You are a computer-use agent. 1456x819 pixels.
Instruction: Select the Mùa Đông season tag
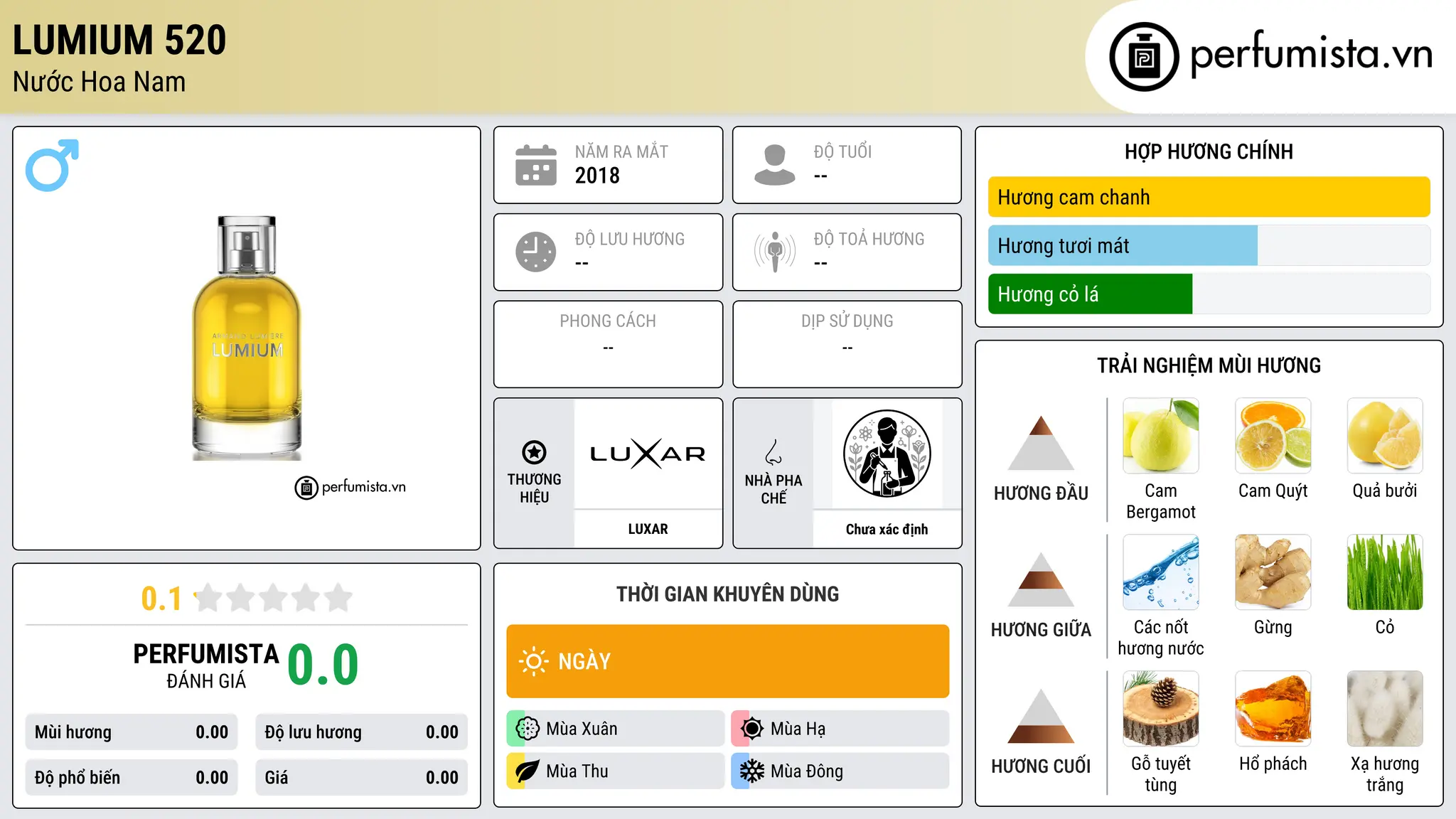click(x=840, y=771)
